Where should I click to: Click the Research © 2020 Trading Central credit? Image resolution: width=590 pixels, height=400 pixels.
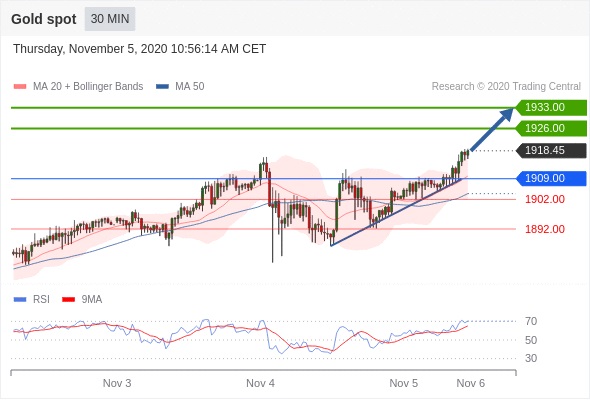coord(506,87)
